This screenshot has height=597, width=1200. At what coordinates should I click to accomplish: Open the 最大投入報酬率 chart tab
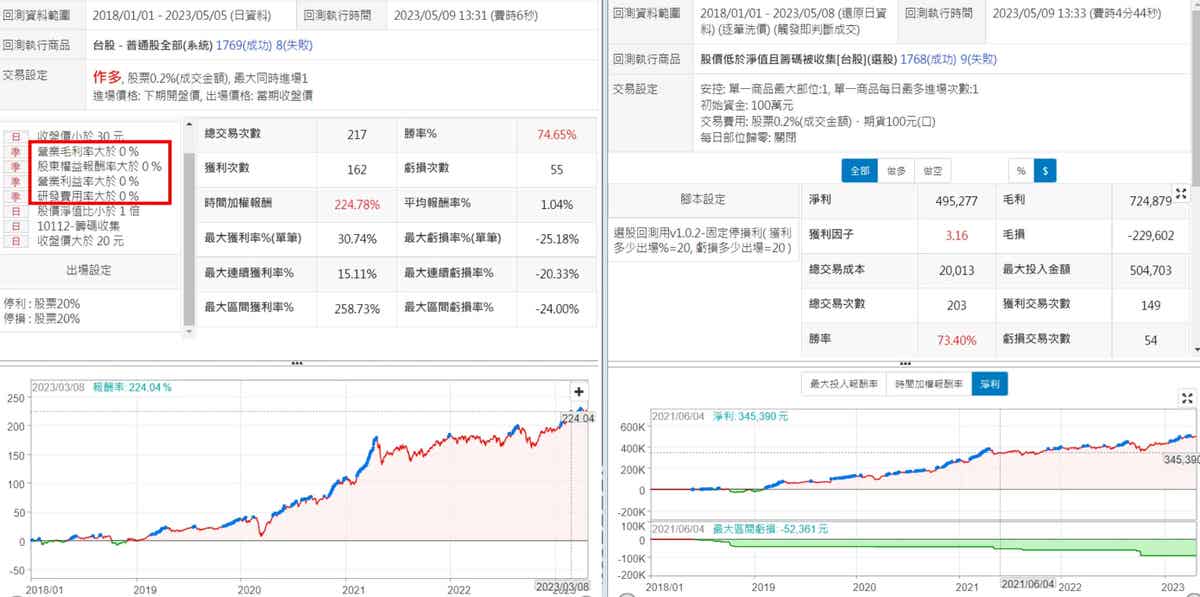843,384
